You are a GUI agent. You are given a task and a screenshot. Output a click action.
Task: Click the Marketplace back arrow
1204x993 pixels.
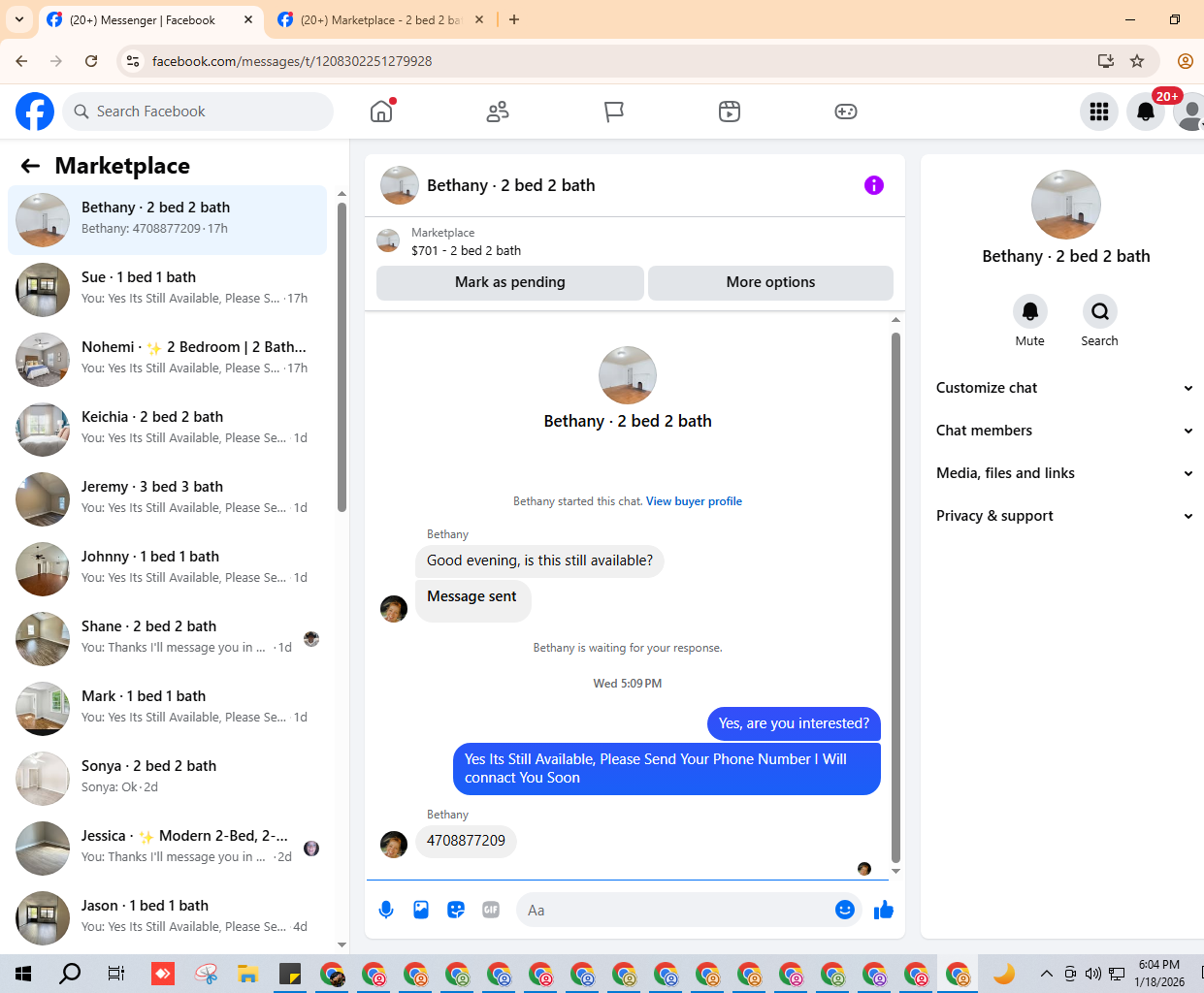(30, 166)
